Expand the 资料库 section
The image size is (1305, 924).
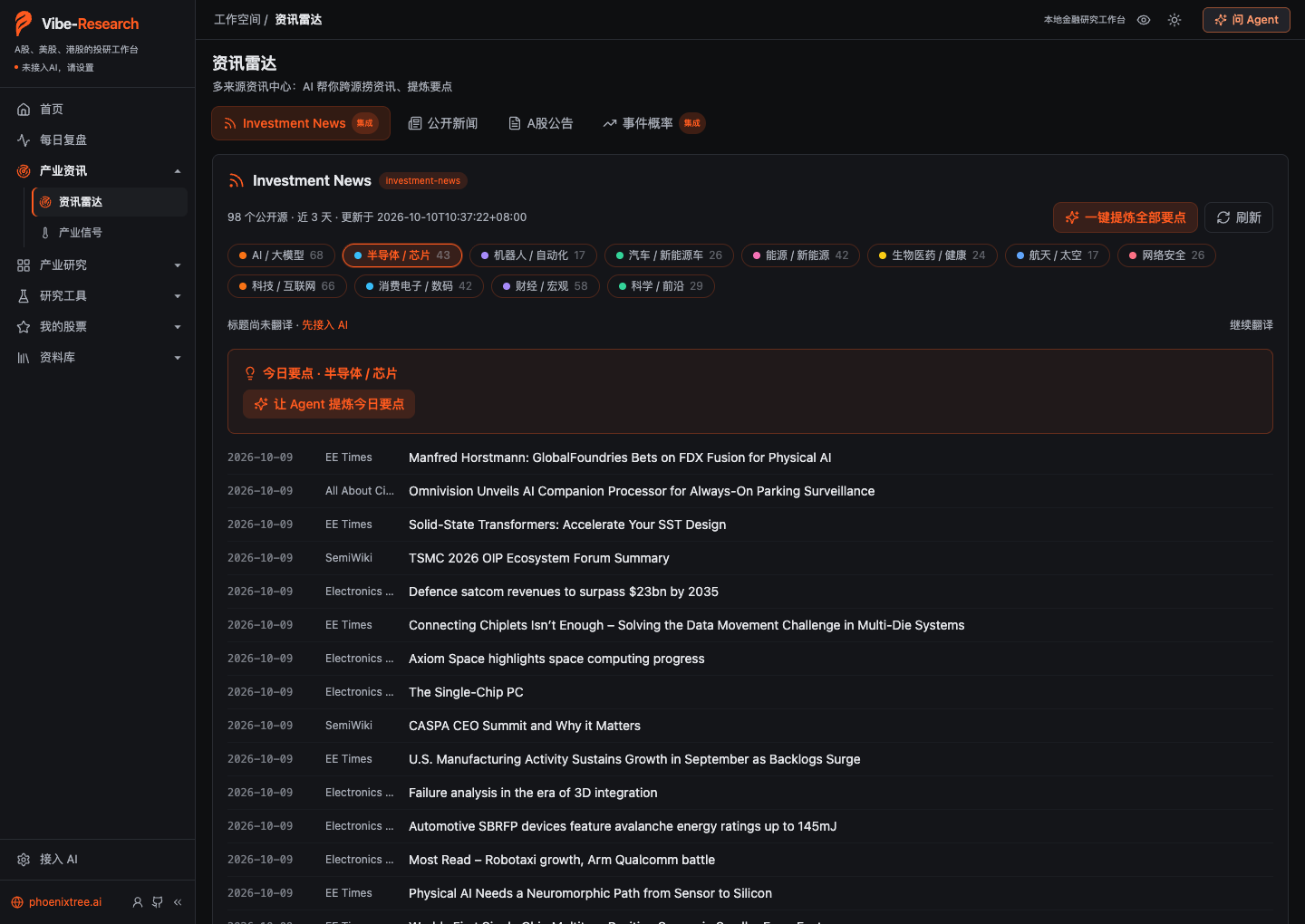pos(178,358)
